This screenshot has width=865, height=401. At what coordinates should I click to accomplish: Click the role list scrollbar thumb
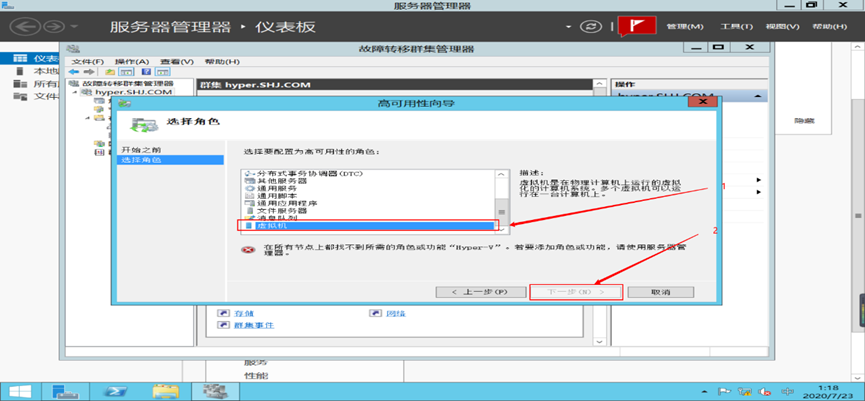click(x=501, y=210)
